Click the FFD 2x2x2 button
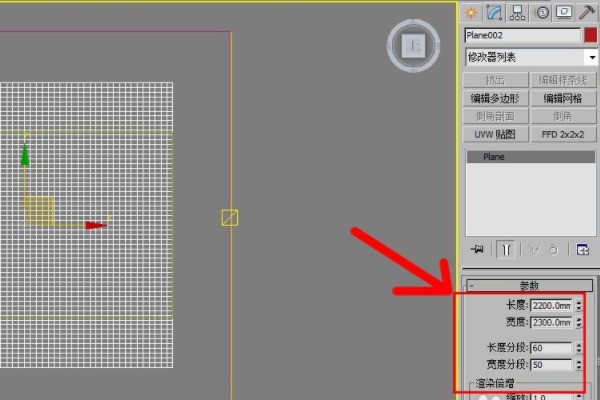 tap(563, 134)
